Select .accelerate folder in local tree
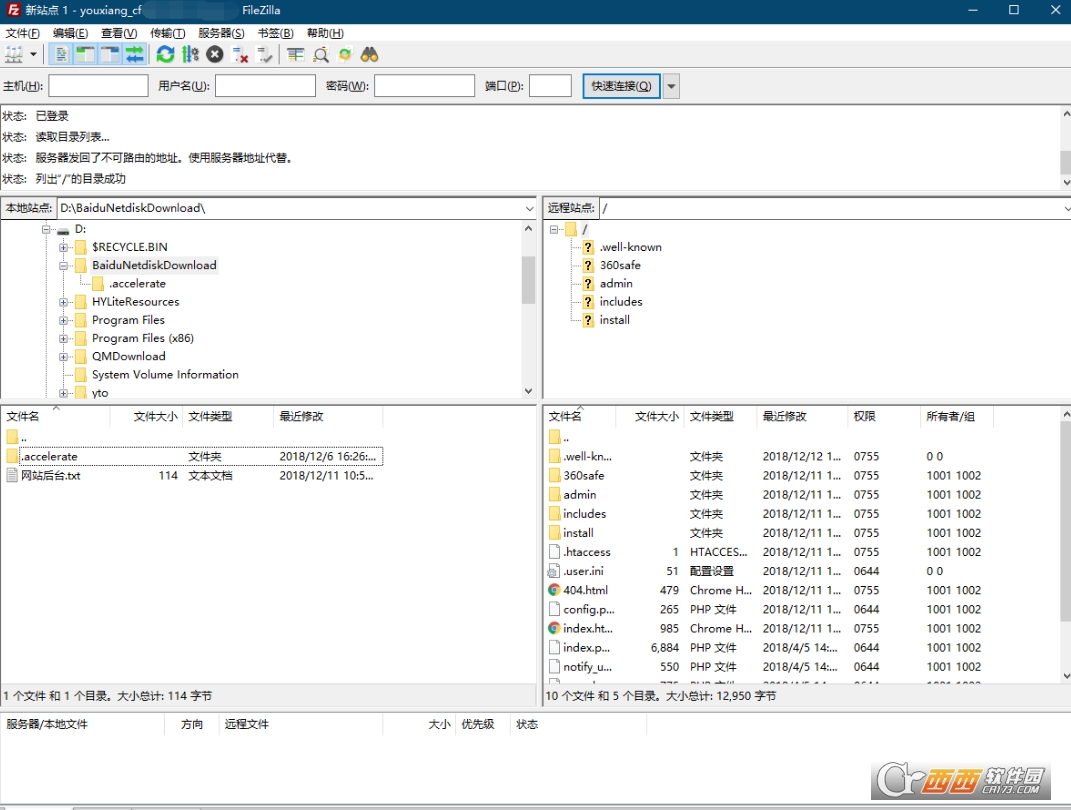The height and width of the screenshot is (810, 1071). coord(137,283)
